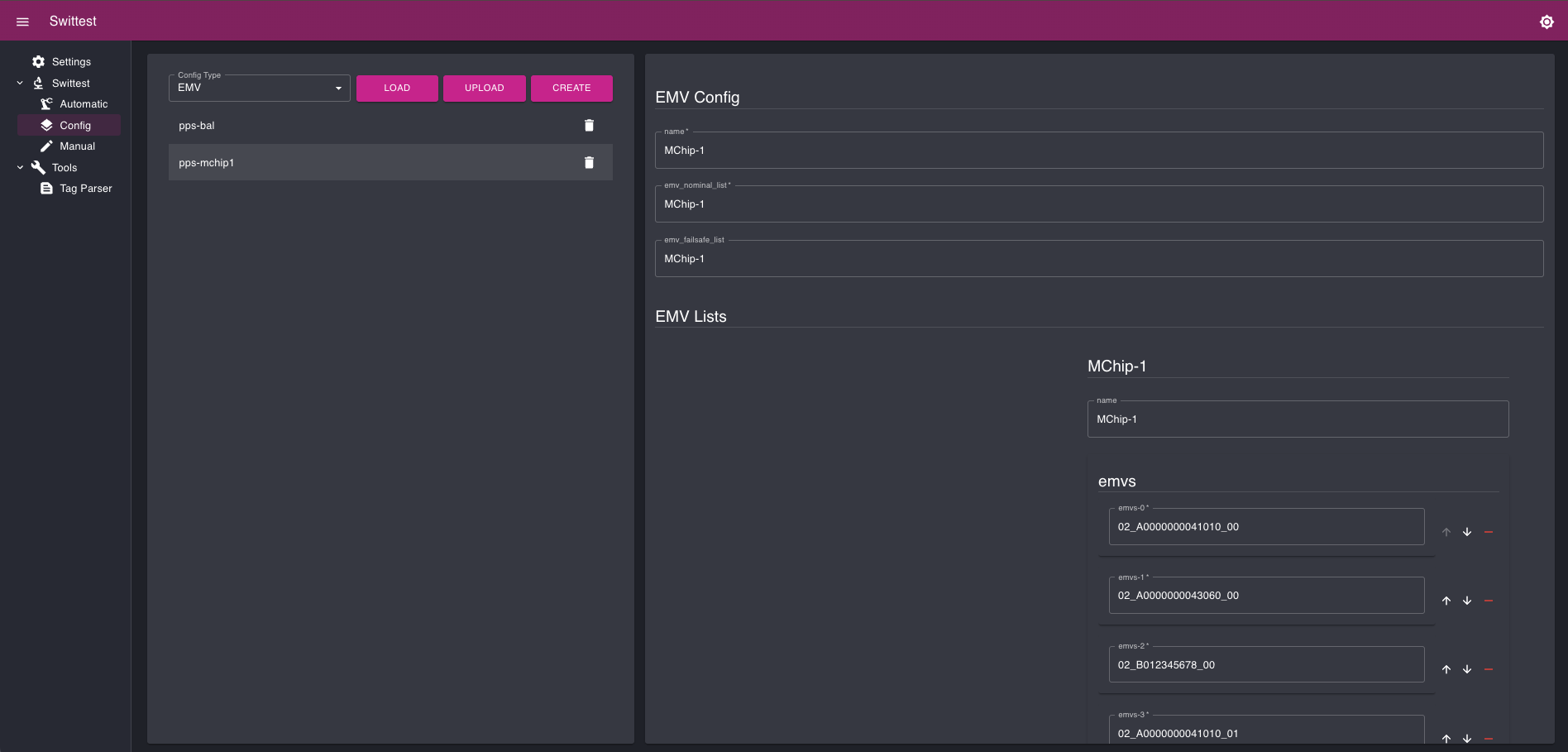This screenshot has width=1568, height=752.
Task: Click the Manual pencil icon
Action: [x=46, y=146]
